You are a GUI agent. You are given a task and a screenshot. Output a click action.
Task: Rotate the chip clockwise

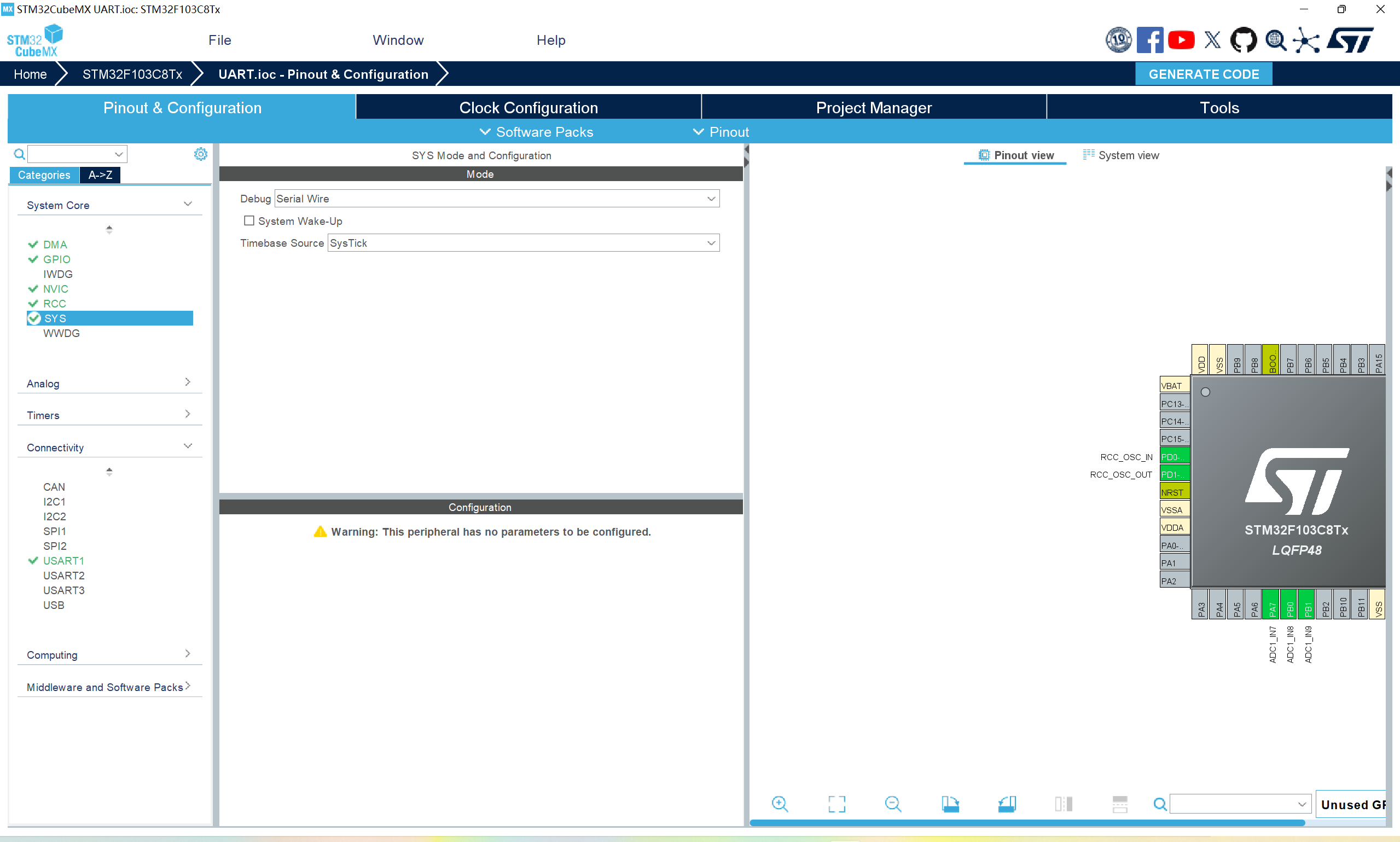(x=950, y=803)
